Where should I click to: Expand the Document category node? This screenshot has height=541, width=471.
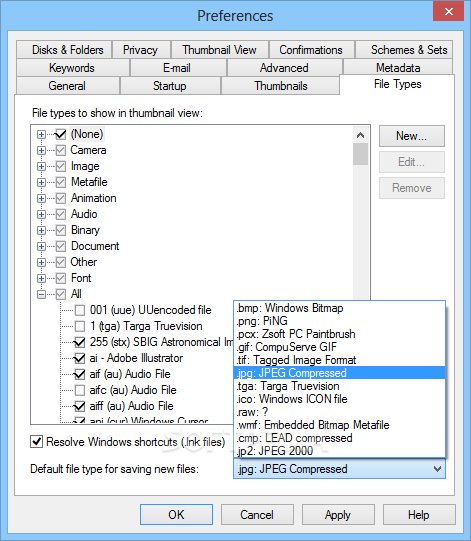41,246
